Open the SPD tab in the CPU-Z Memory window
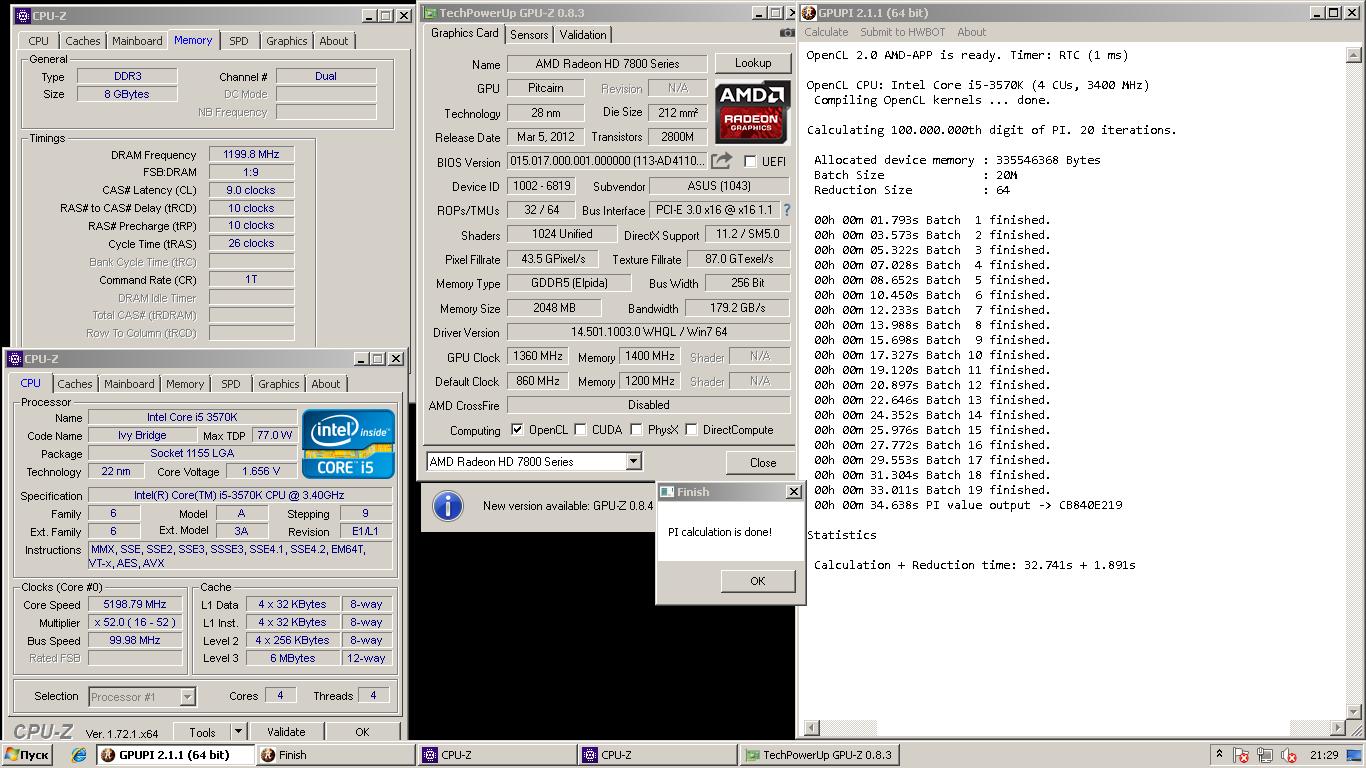The width and height of the screenshot is (1366, 768). pos(239,41)
